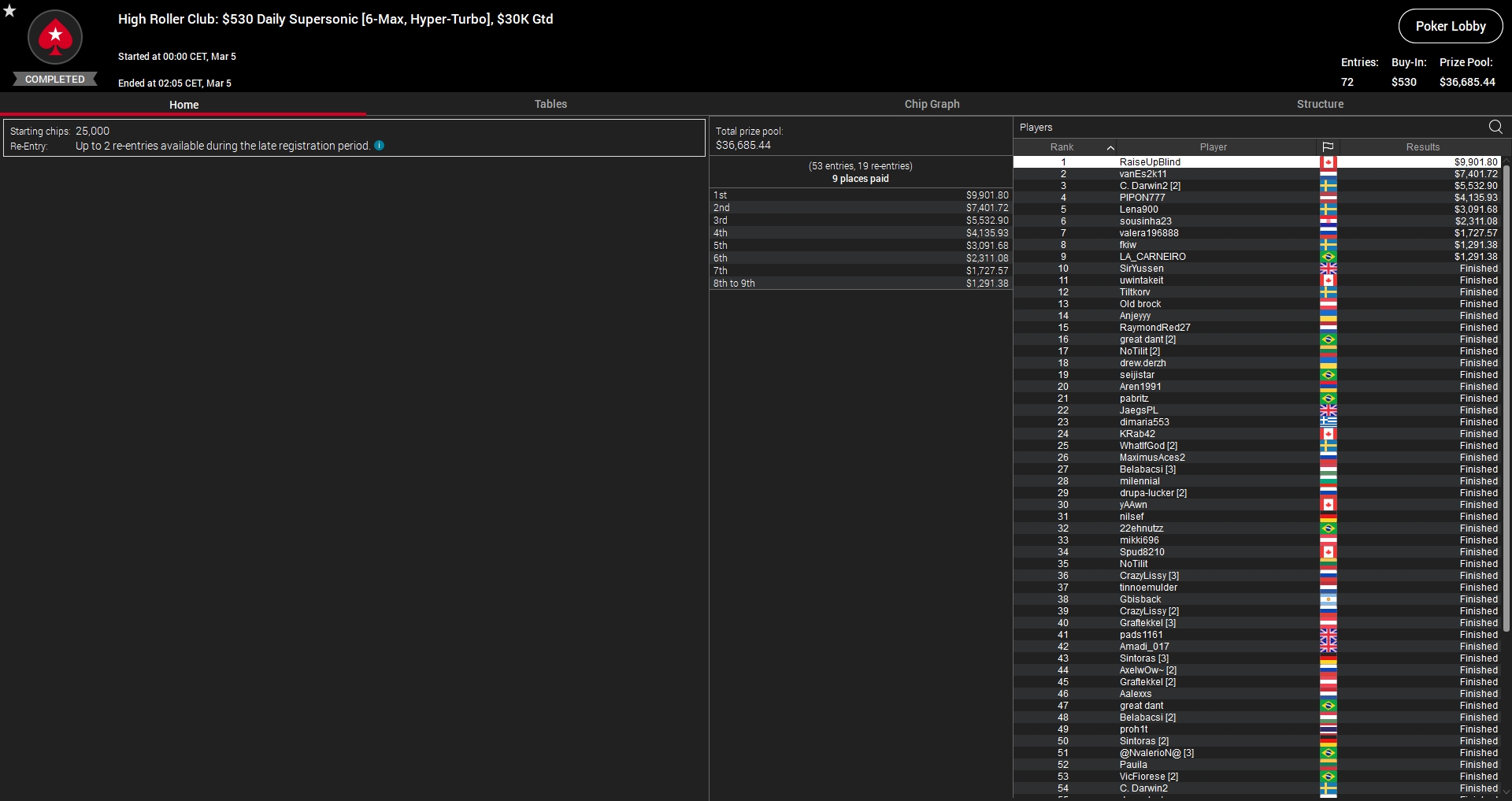Select player MaximusAces2

pyautogui.click(x=1258, y=458)
